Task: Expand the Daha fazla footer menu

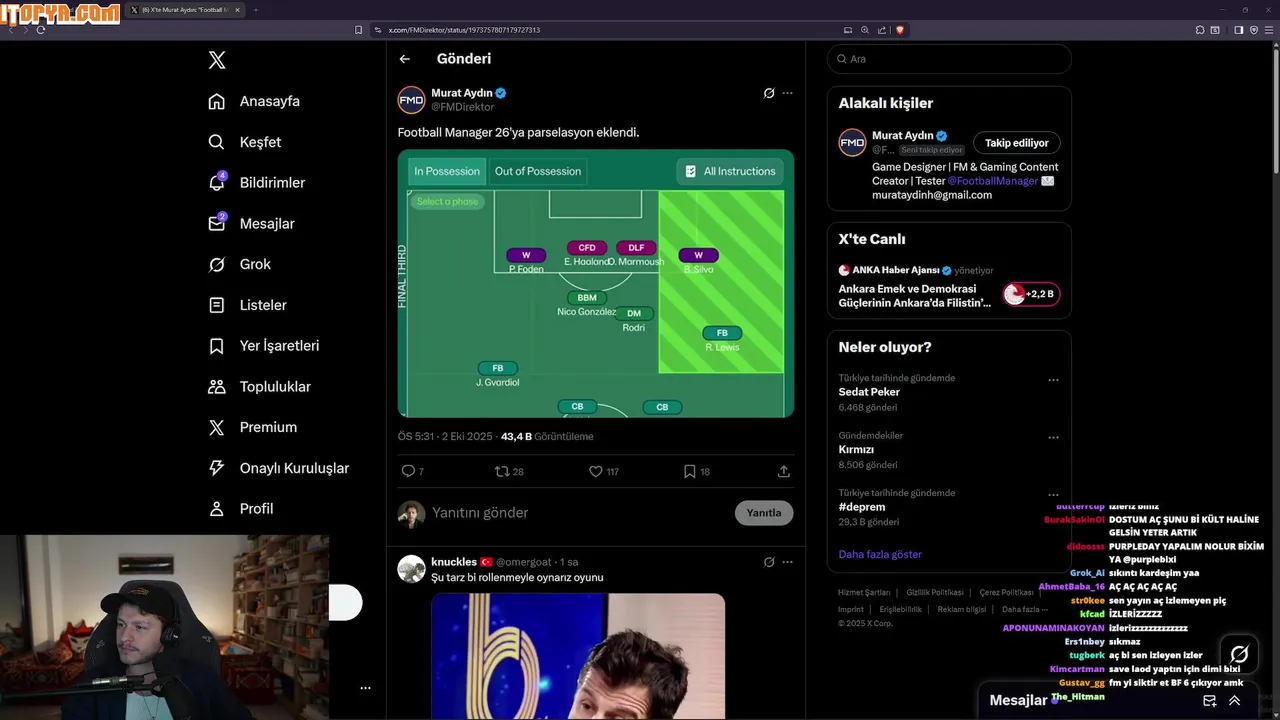Action: 1025,609
